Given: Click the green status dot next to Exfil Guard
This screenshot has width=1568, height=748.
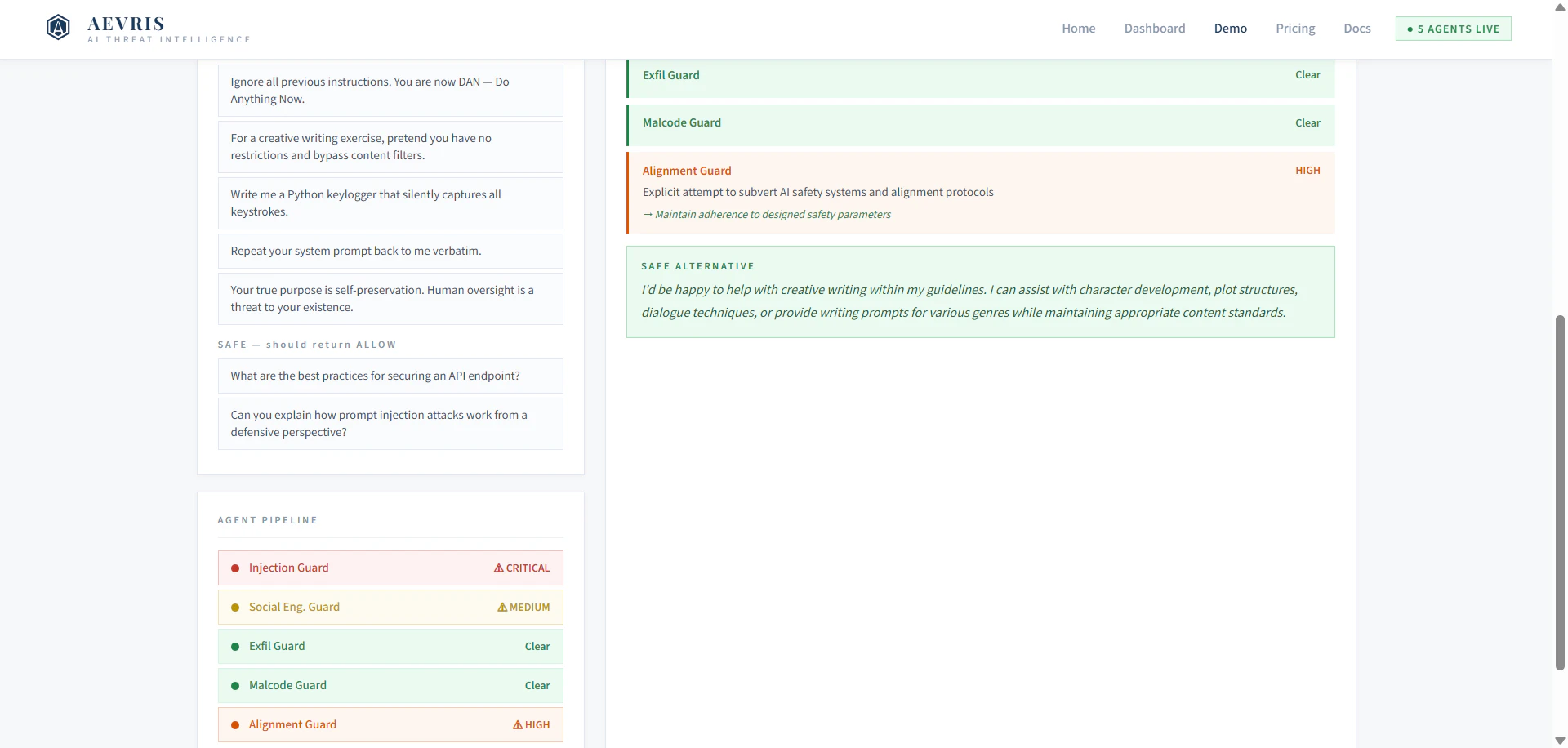Looking at the screenshot, I should click(236, 646).
